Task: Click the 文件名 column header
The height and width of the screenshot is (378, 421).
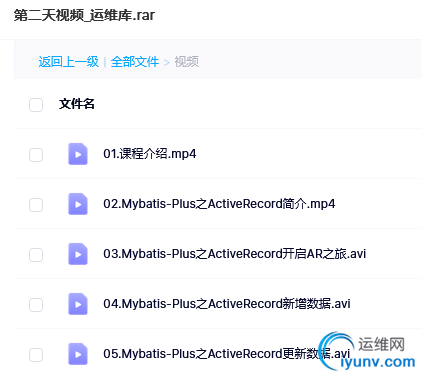Action: [x=77, y=104]
